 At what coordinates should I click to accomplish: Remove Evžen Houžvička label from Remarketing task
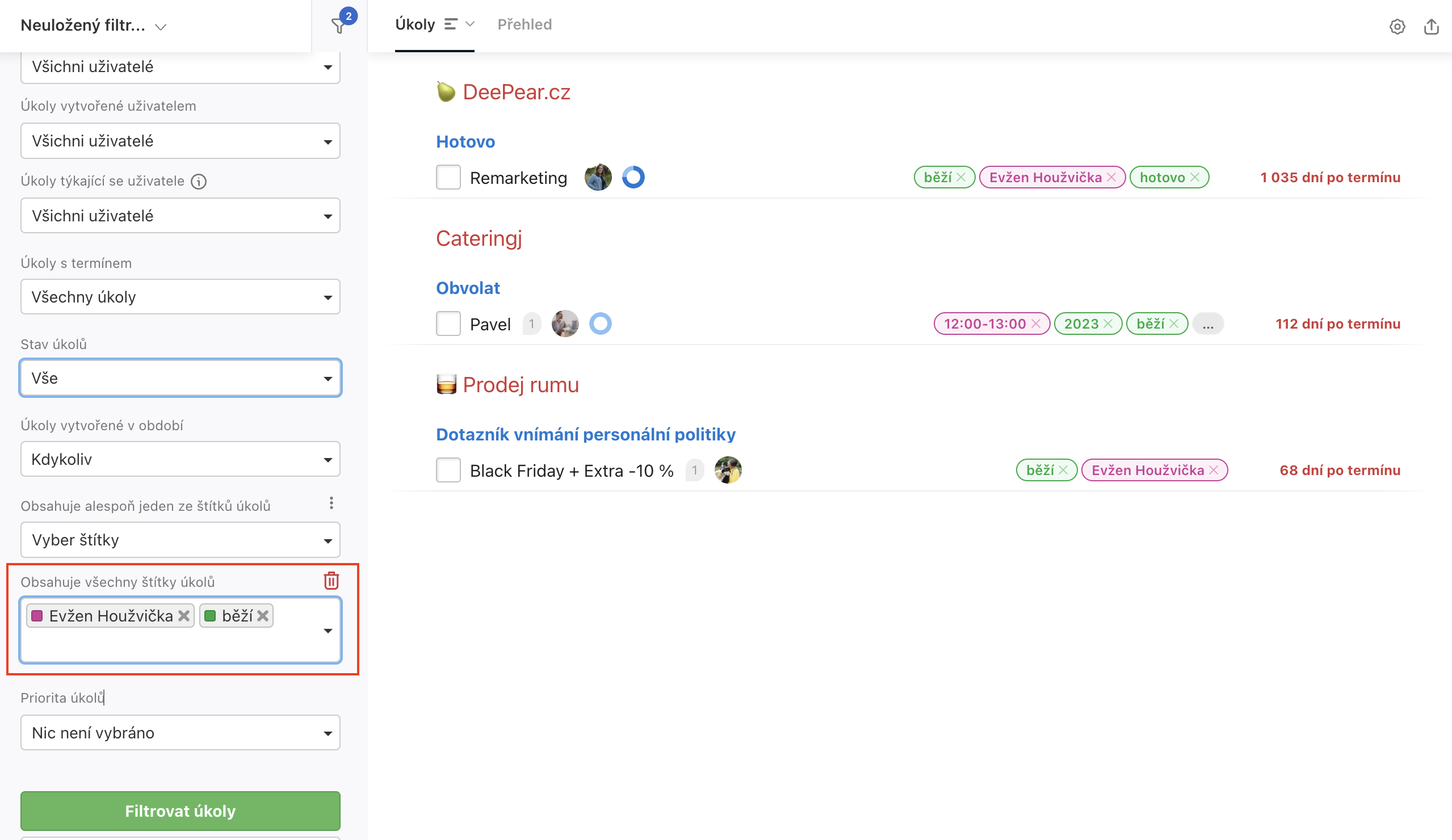coord(1111,178)
